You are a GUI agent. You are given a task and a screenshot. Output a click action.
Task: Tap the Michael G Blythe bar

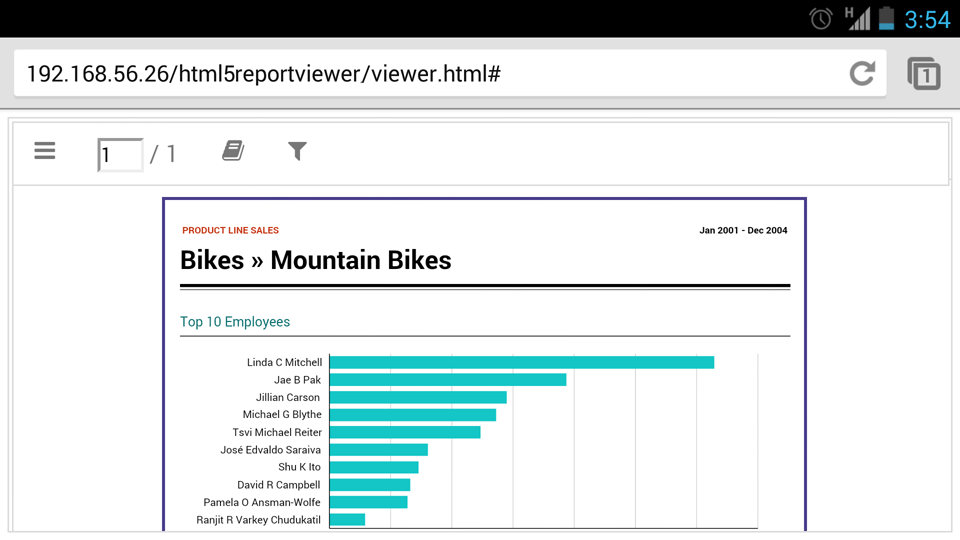point(412,415)
